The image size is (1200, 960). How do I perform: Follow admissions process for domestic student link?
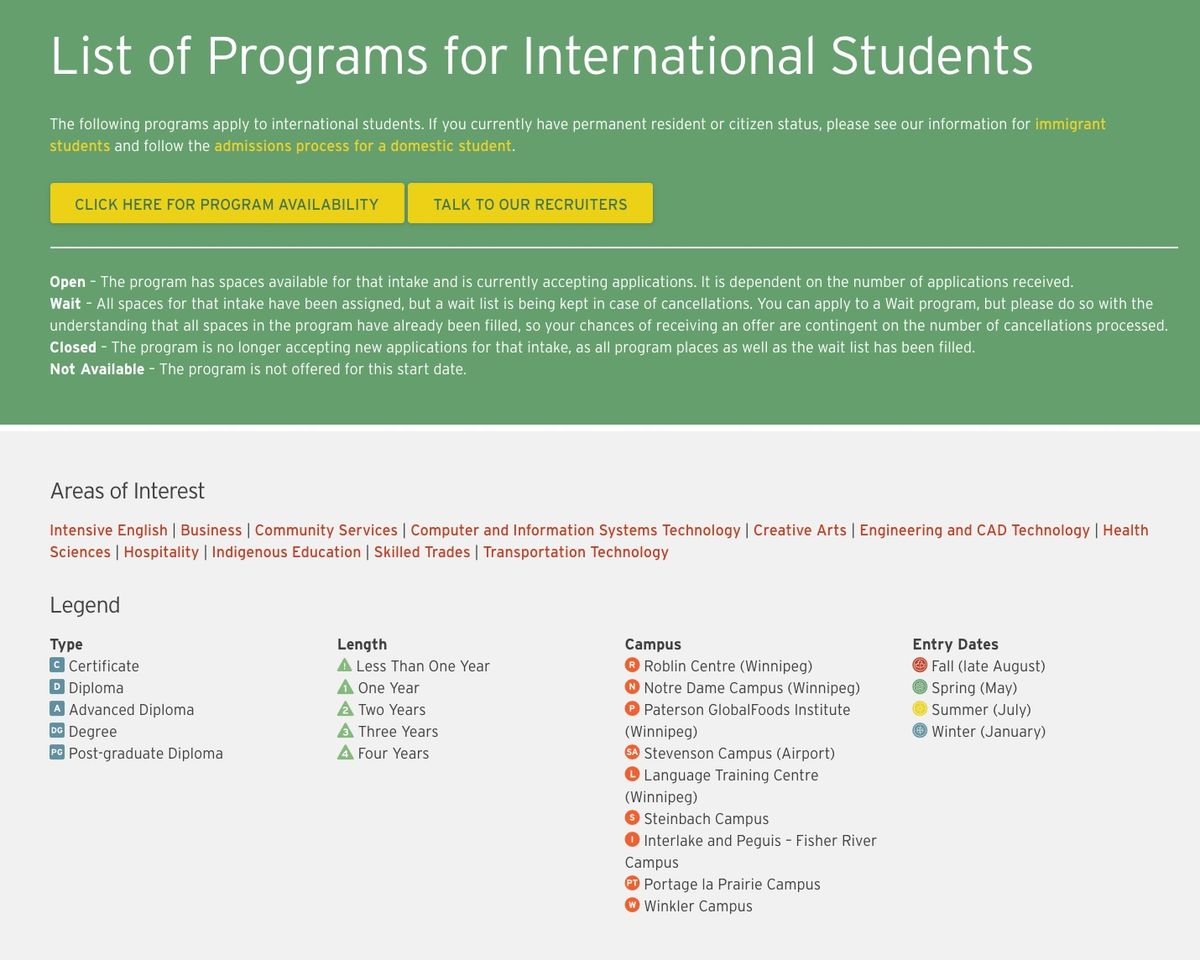pos(363,146)
